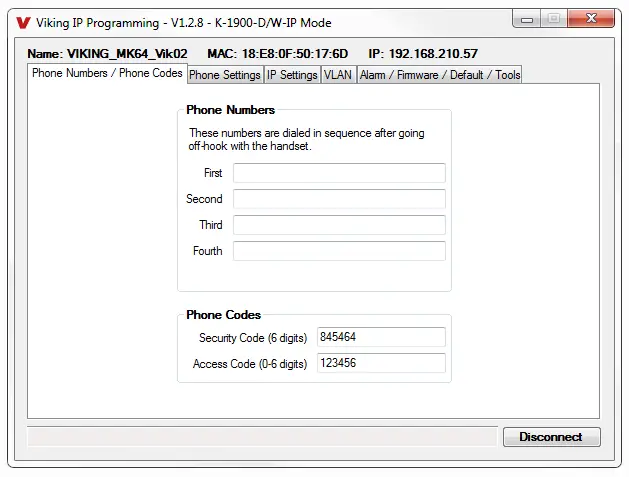
Task: Select Phone Numbers / Phone Codes tab
Action: coord(107,73)
